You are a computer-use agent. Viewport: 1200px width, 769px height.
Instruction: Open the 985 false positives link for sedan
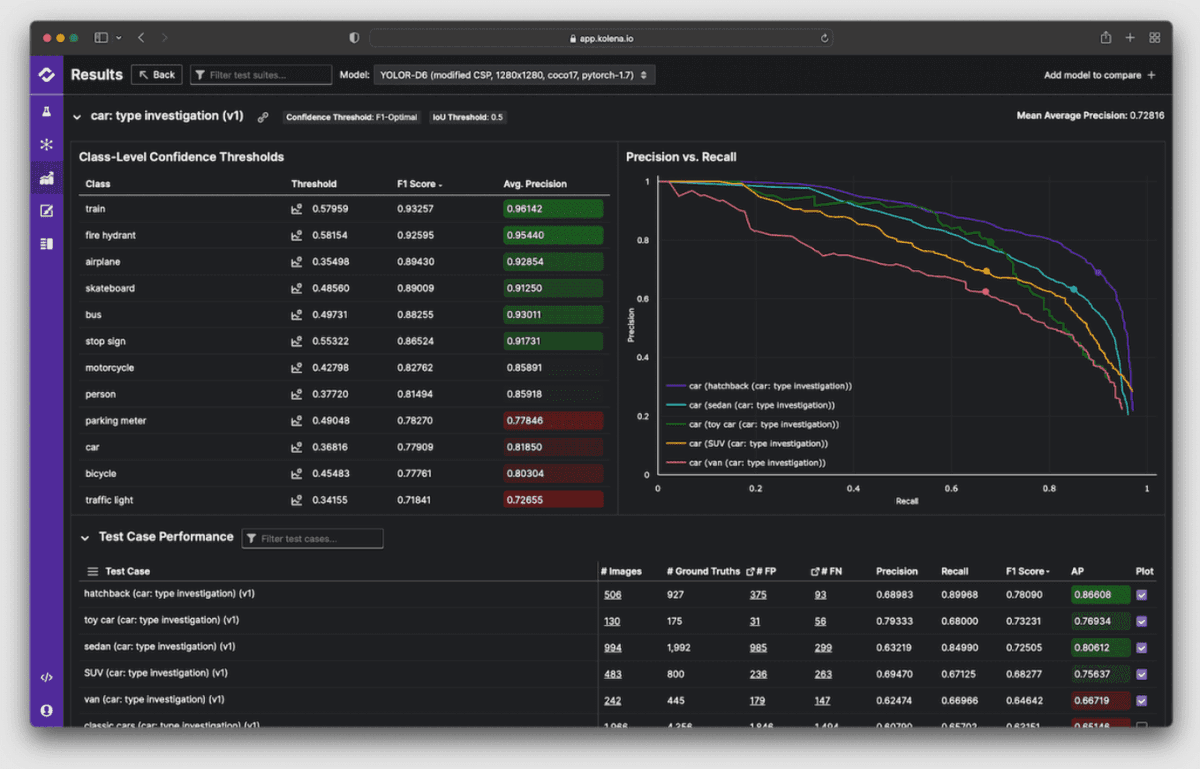pos(757,648)
